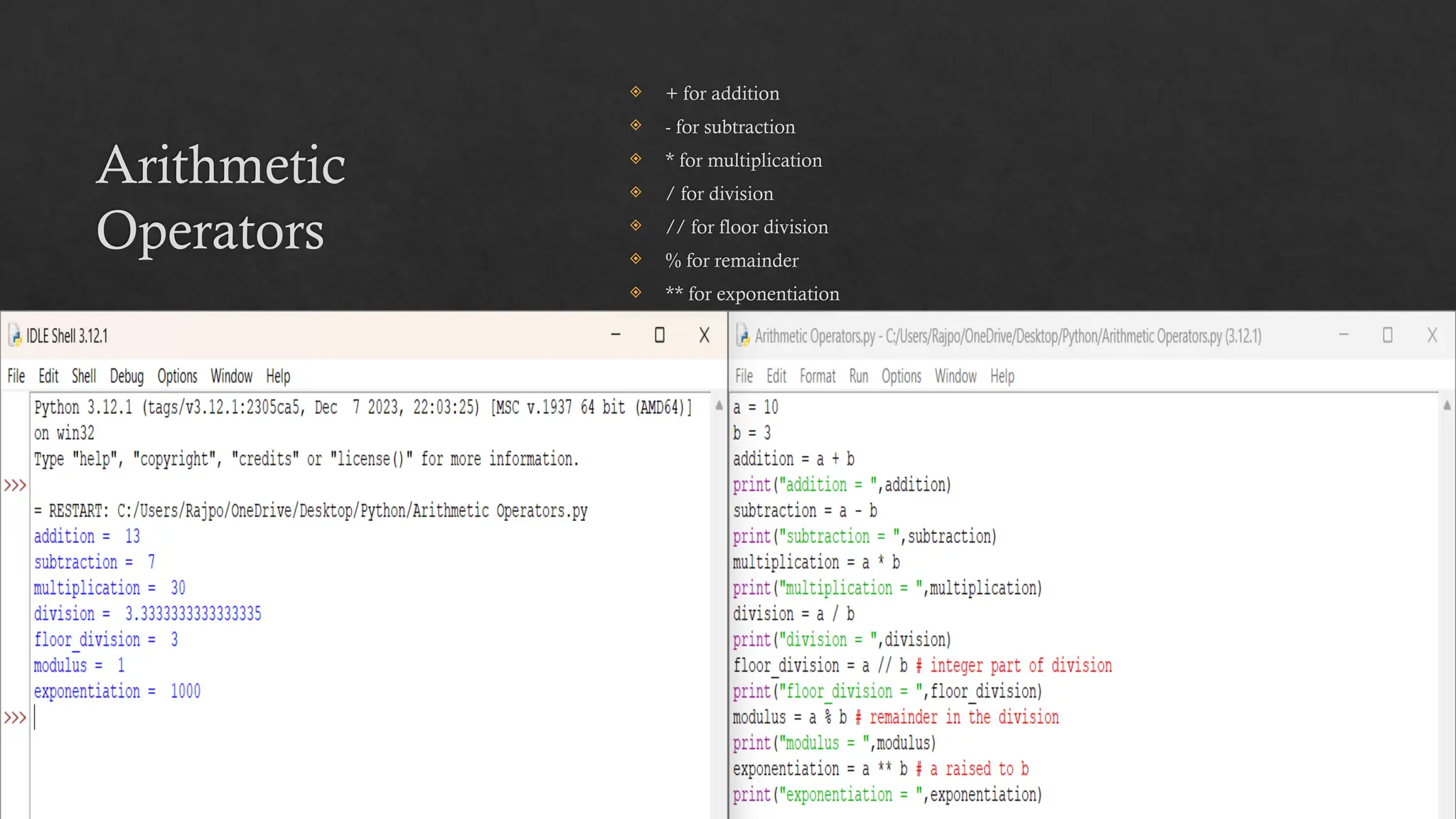The width and height of the screenshot is (1456, 819).
Task: Open the editor window's Help menu
Action: tap(1002, 376)
